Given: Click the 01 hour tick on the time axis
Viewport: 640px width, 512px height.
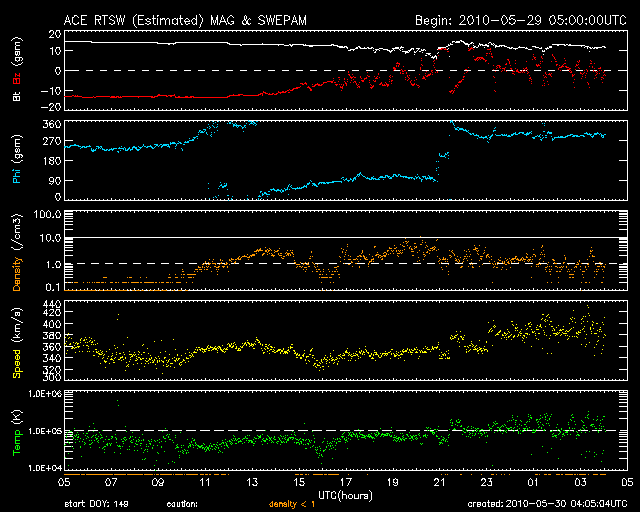Looking at the screenshot, I should click(534, 481).
